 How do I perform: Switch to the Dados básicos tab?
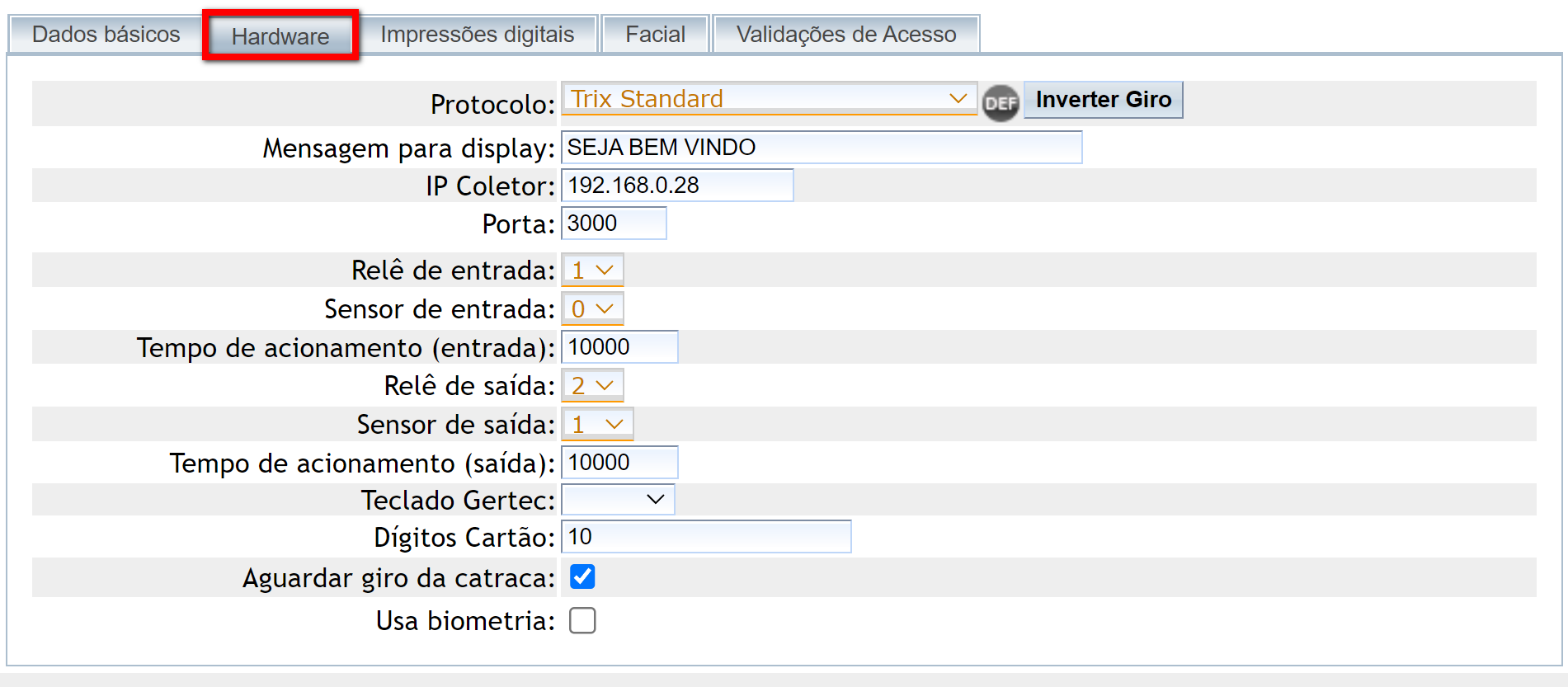pyautogui.click(x=106, y=35)
